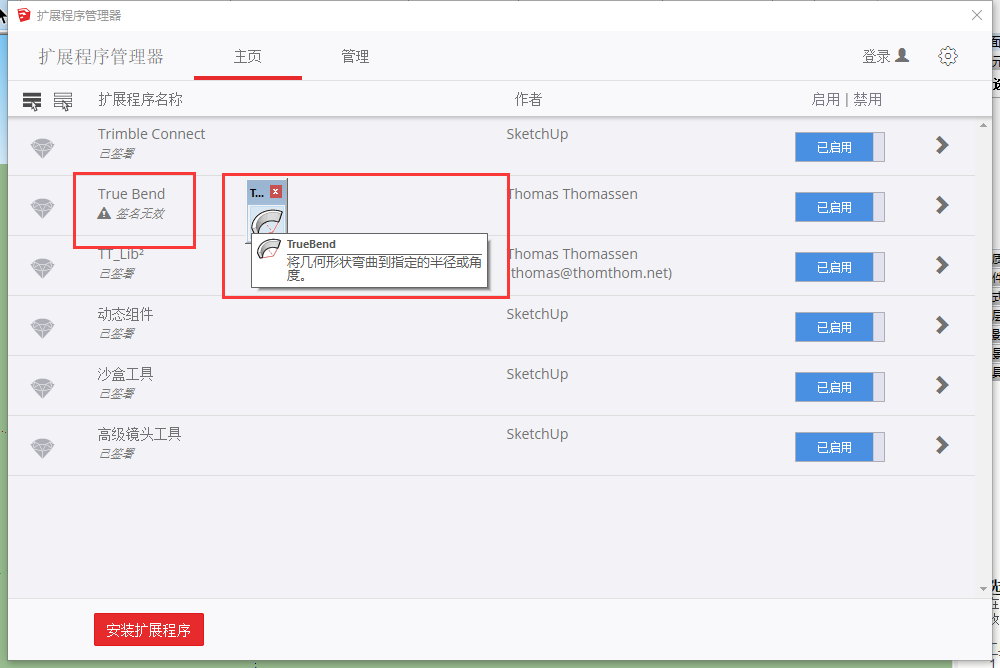
Task: Click the deselect-all extensions icon
Action: tap(62, 101)
